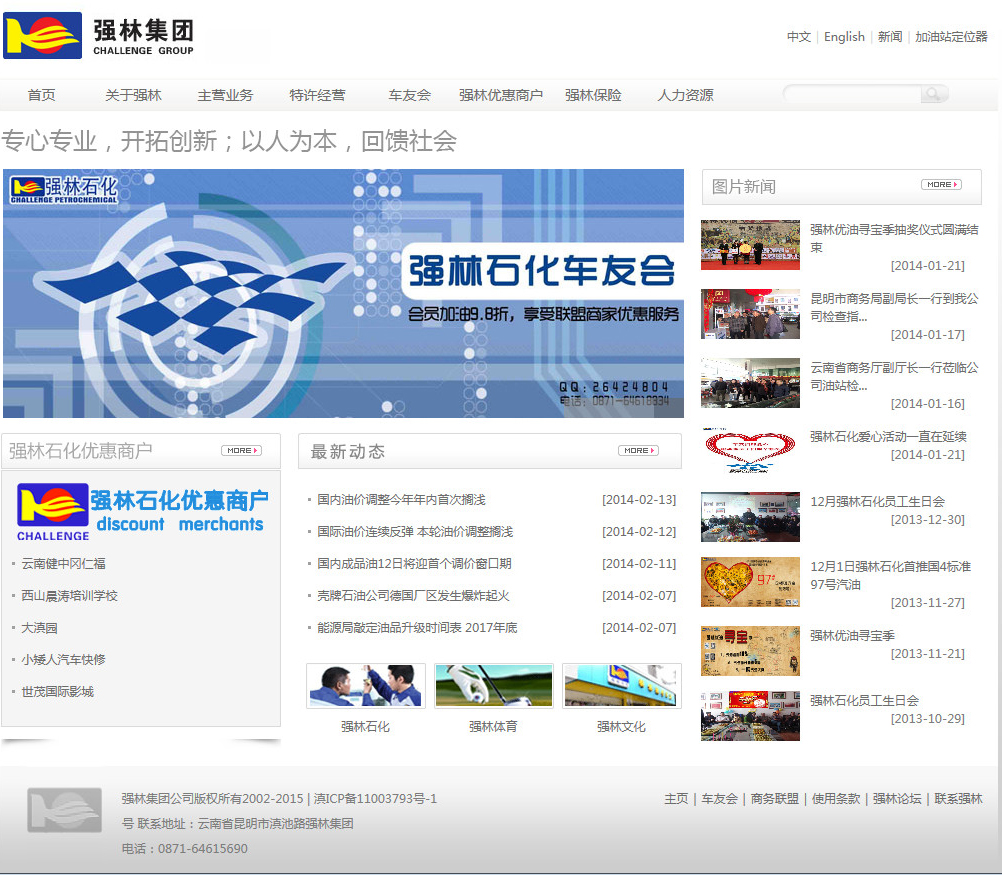This screenshot has height=875, width=1002.
Task: Click MORE button in 强林石化优惠商户 panel
Action: pyautogui.click(x=240, y=451)
